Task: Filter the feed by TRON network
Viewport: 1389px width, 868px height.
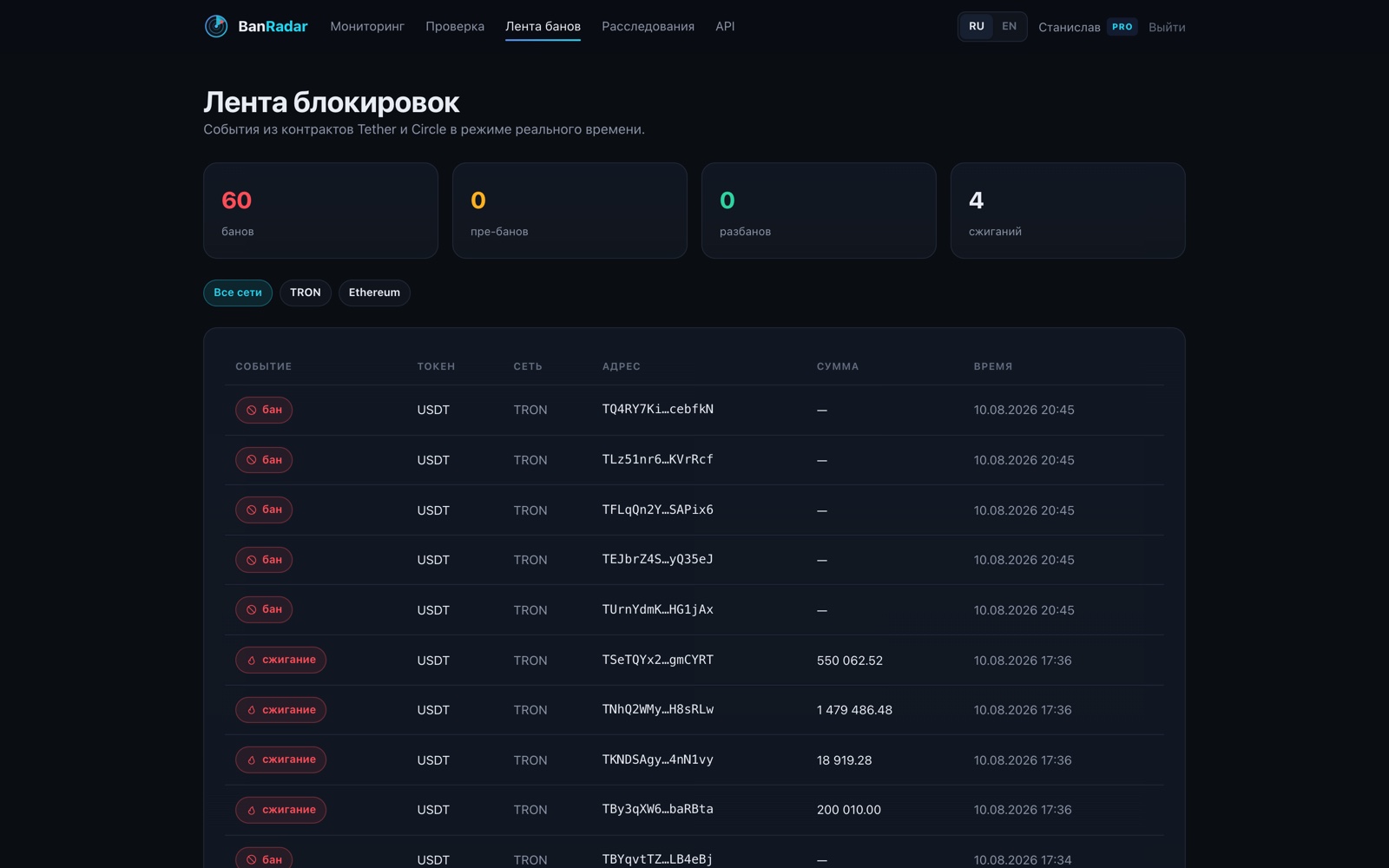Action: (x=306, y=293)
